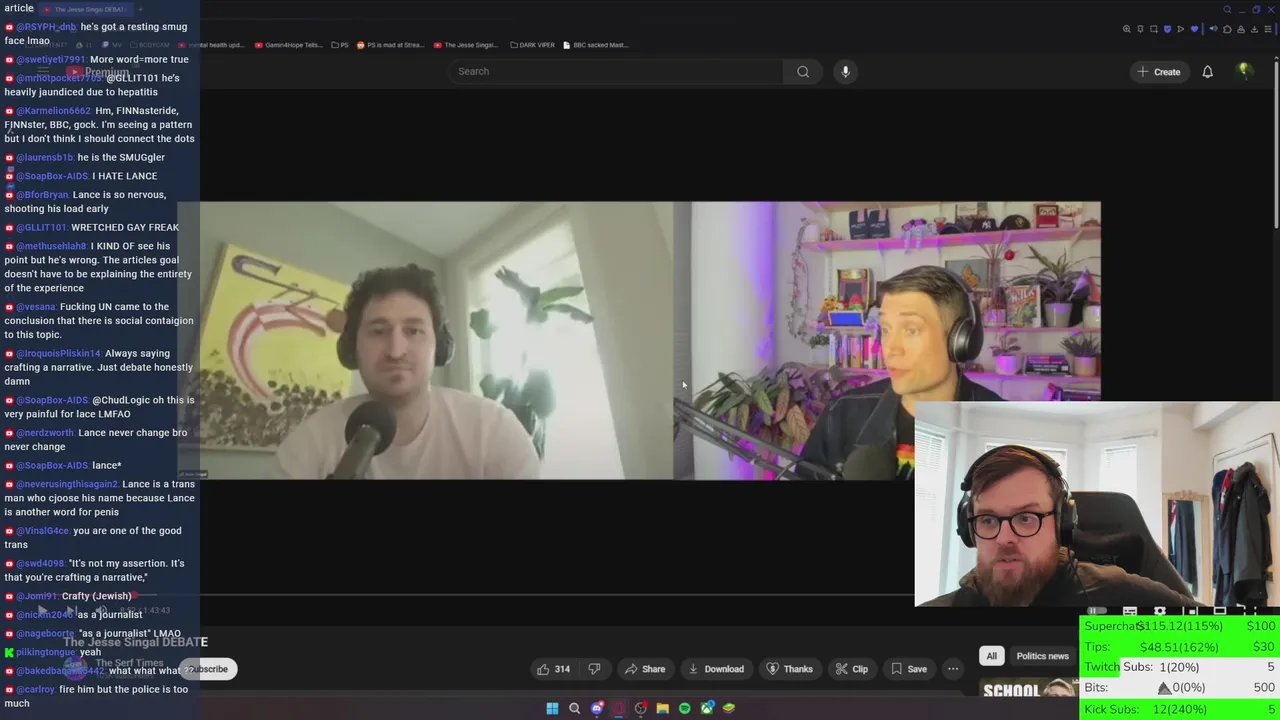The height and width of the screenshot is (720, 1280).
Task: Create a Clip from the video
Action: click(851, 669)
